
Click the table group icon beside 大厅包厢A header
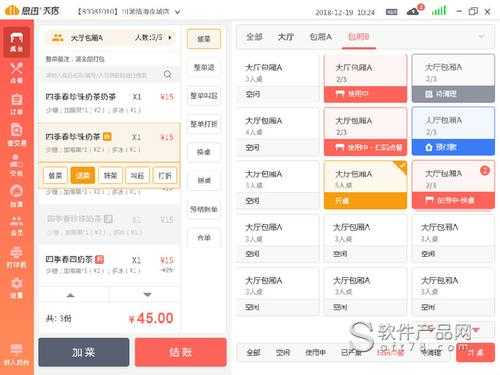[58, 37]
